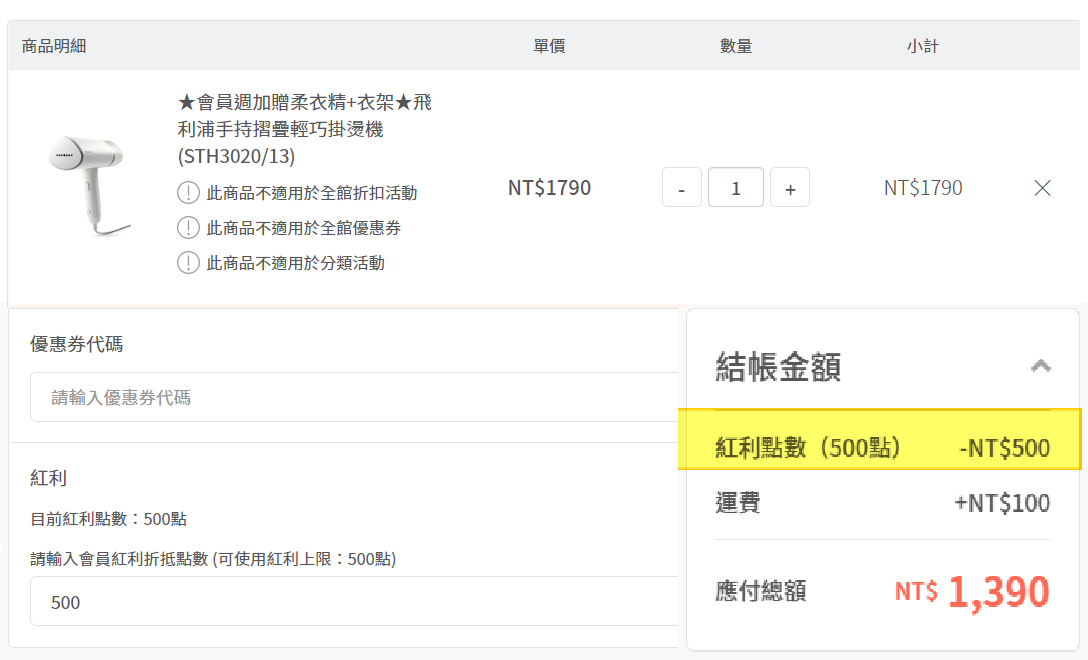This screenshot has width=1088, height=660.
Task: Collapse the 結帳金額 summary panel chevron
Action: coord(1040,366)
